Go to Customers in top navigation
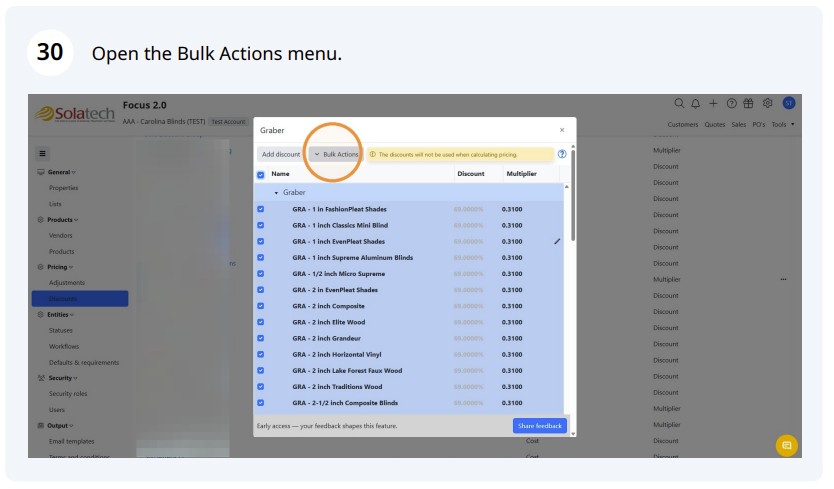This screenshot has width=834, height=489. (x=682, y=125)
